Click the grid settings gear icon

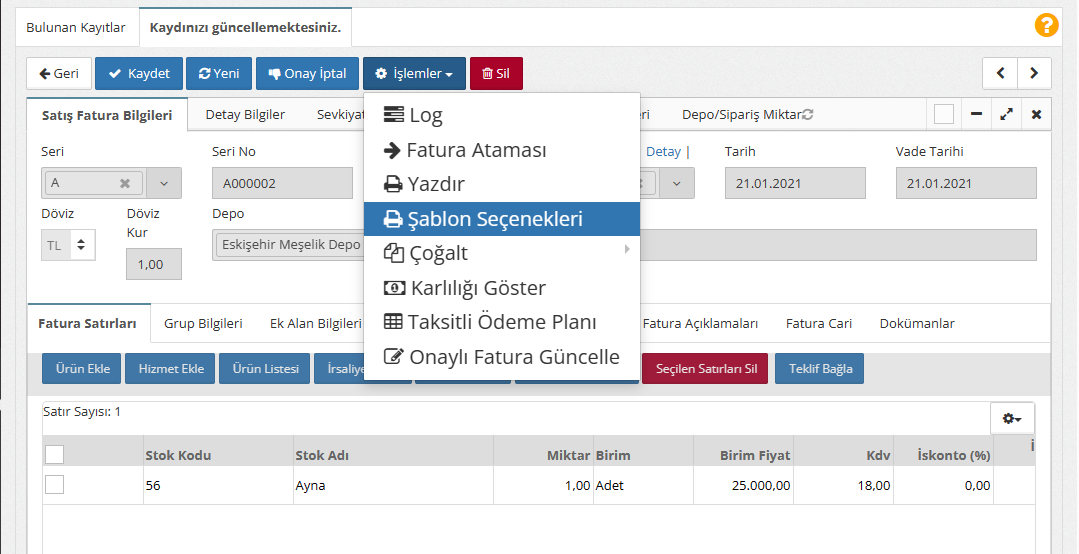[1012, 418]
